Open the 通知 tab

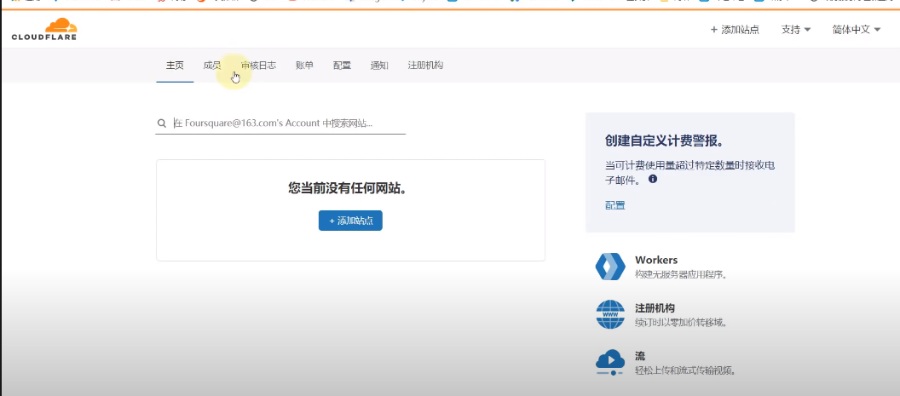coord(379,65)
